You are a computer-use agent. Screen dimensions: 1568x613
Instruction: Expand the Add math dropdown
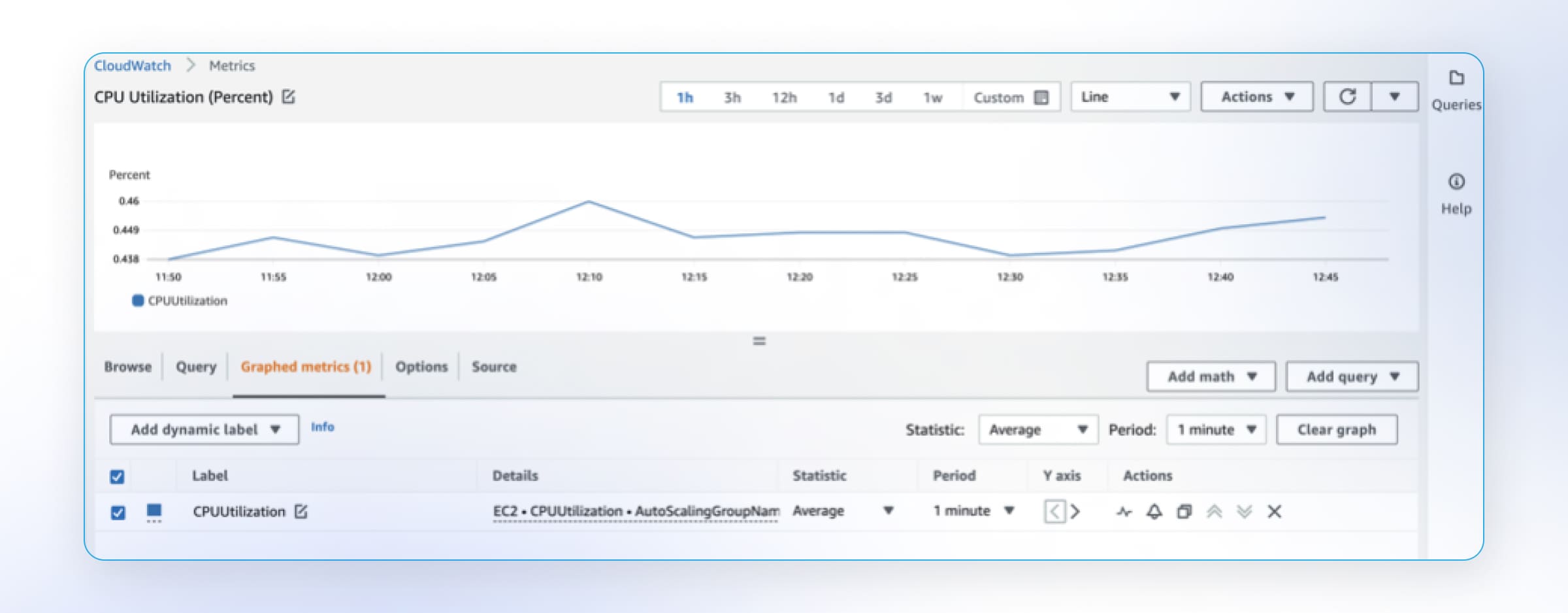pos(1211,376)
